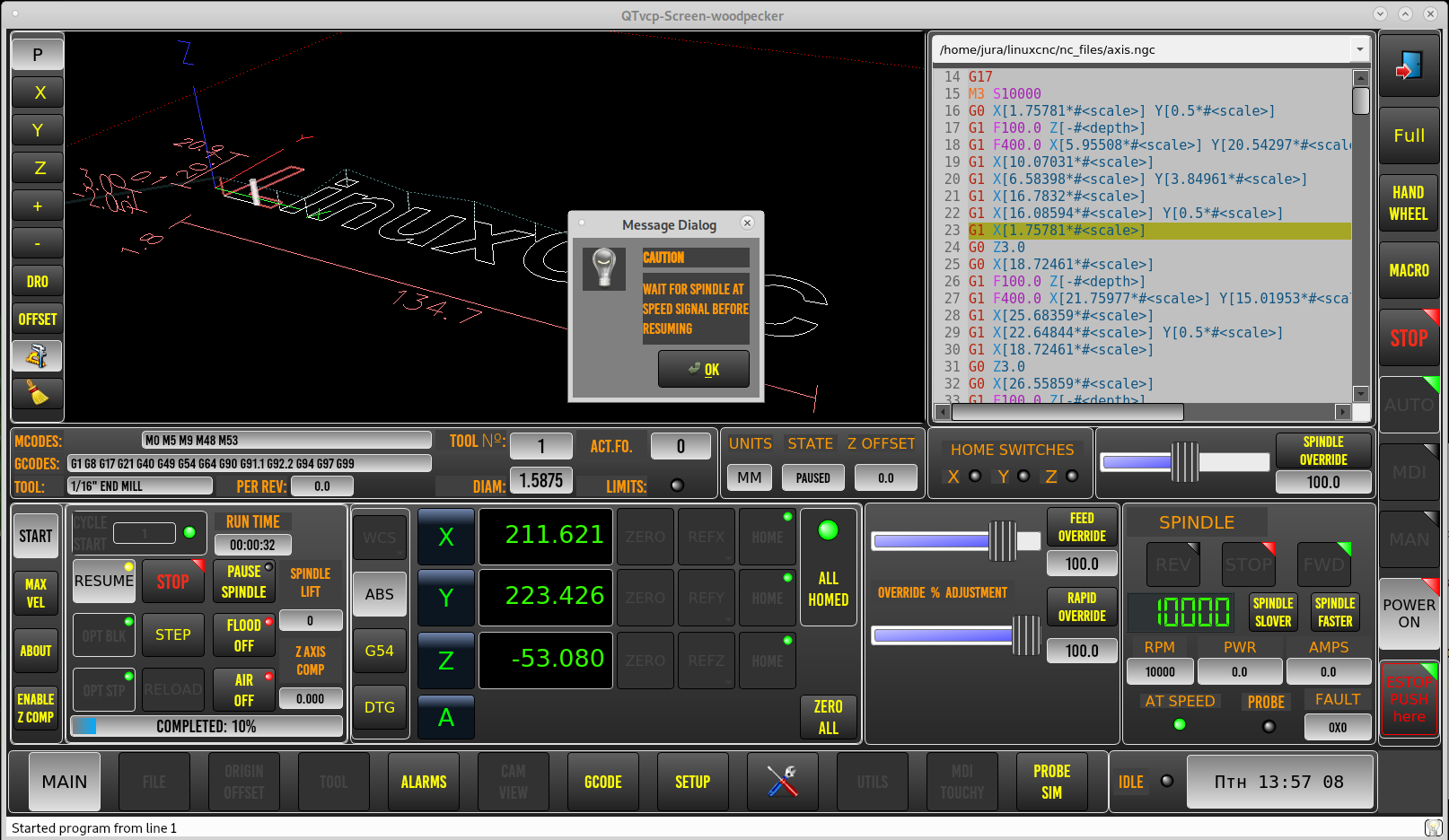Open the PROBE SIM tab

coord(1052,782)
